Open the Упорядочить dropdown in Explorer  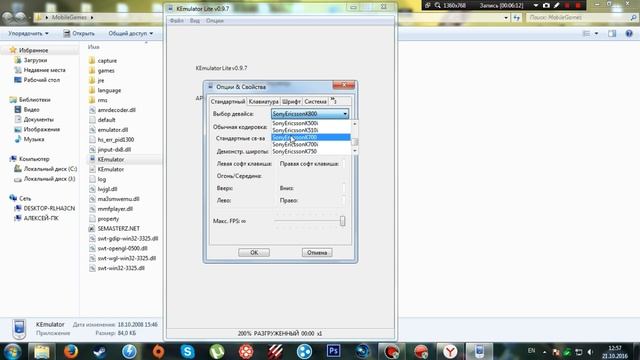tap(29, 33)
